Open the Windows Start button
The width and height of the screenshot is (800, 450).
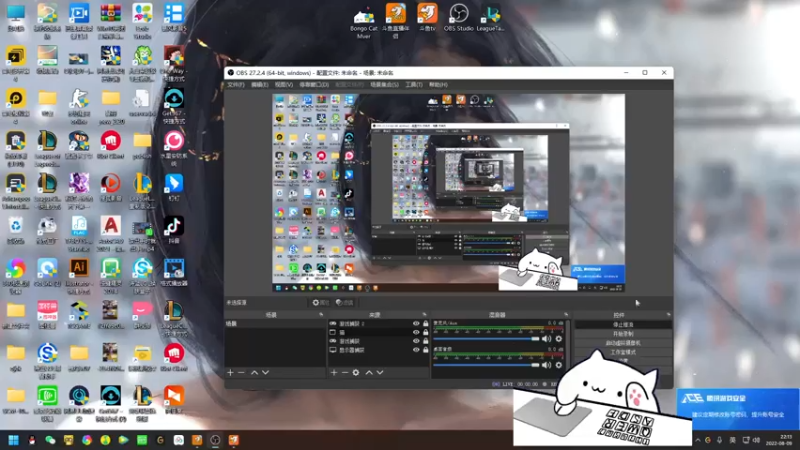coord(13,440)
